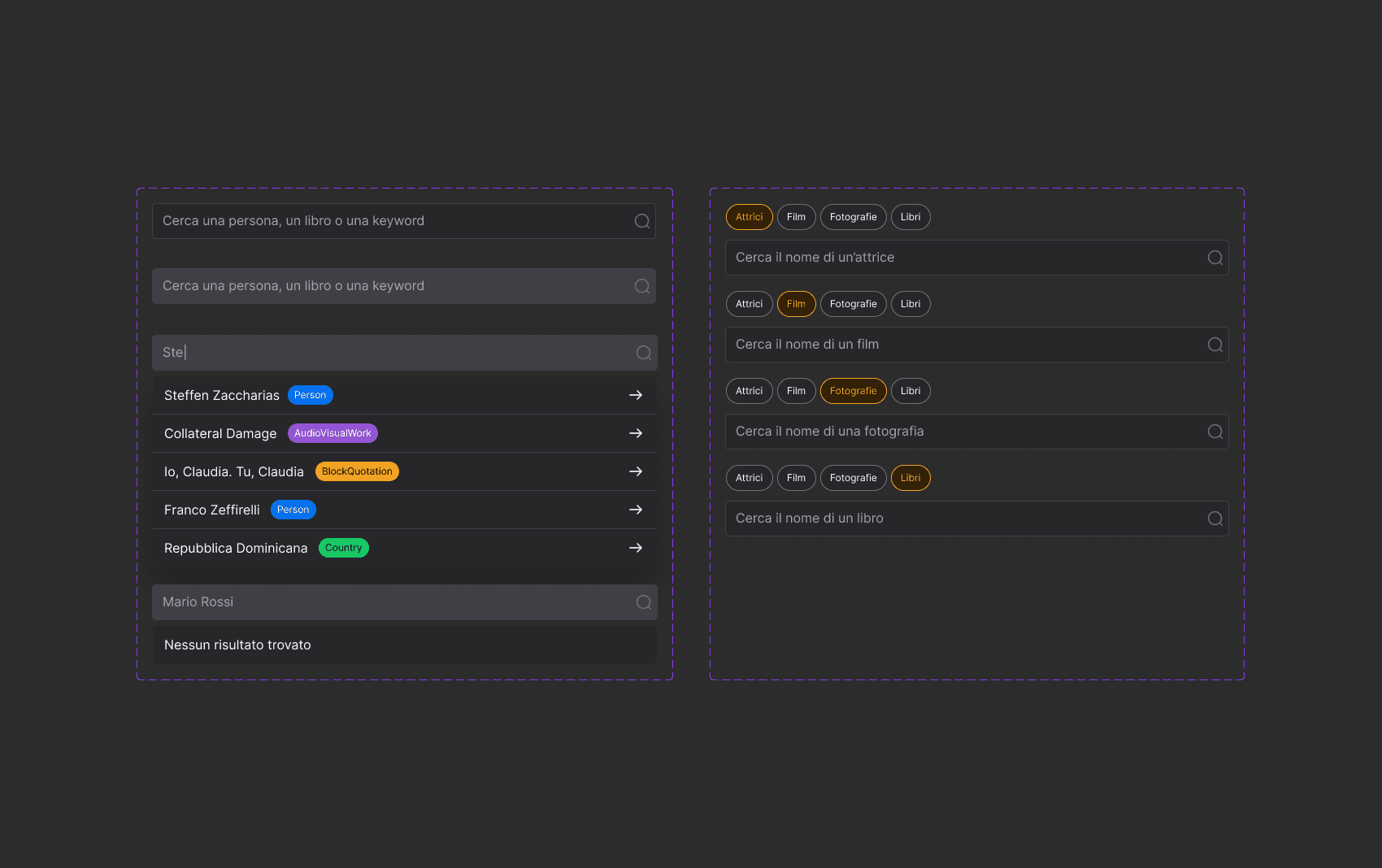Select the Film chip above the fotografia search field
This screenshot has width=1382, height=868.
[x=797, y=391]
